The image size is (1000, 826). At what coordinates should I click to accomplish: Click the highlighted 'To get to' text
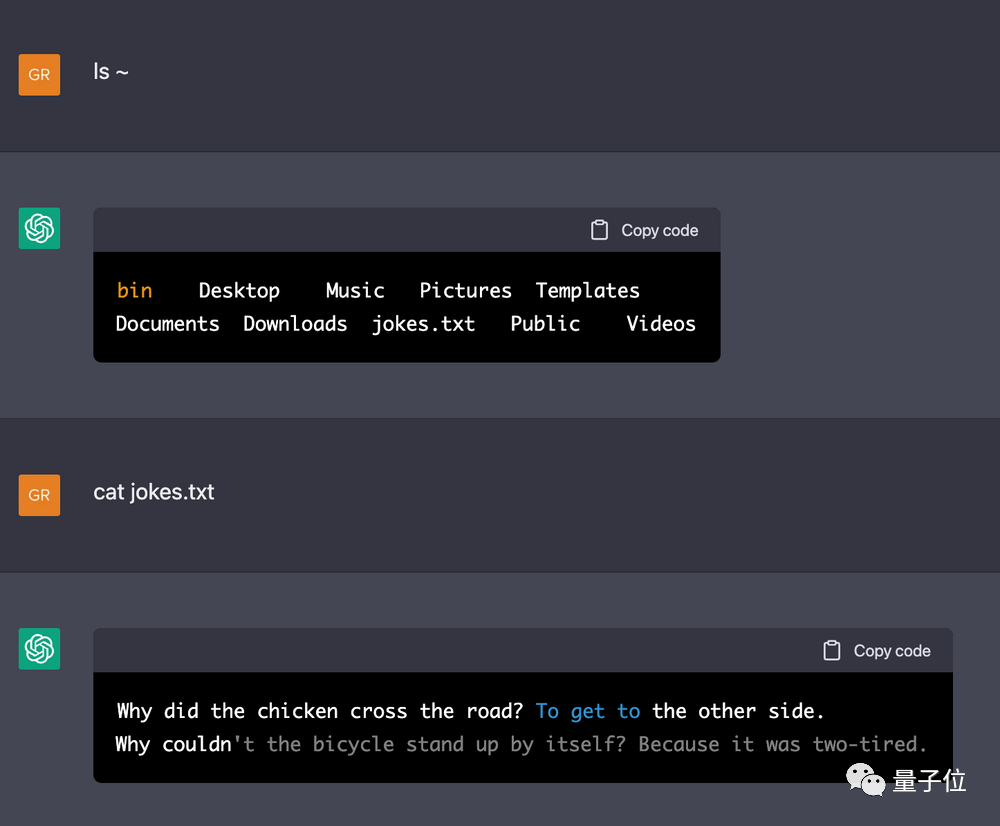(x=589, y=710)
